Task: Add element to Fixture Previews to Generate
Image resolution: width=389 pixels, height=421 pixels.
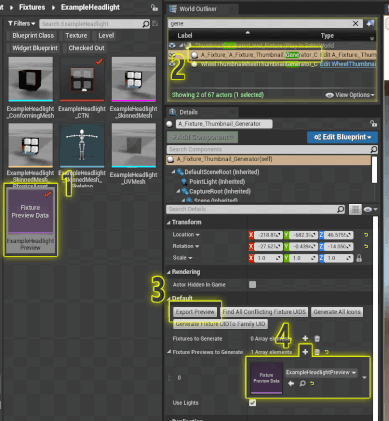Action: [305, 352]
